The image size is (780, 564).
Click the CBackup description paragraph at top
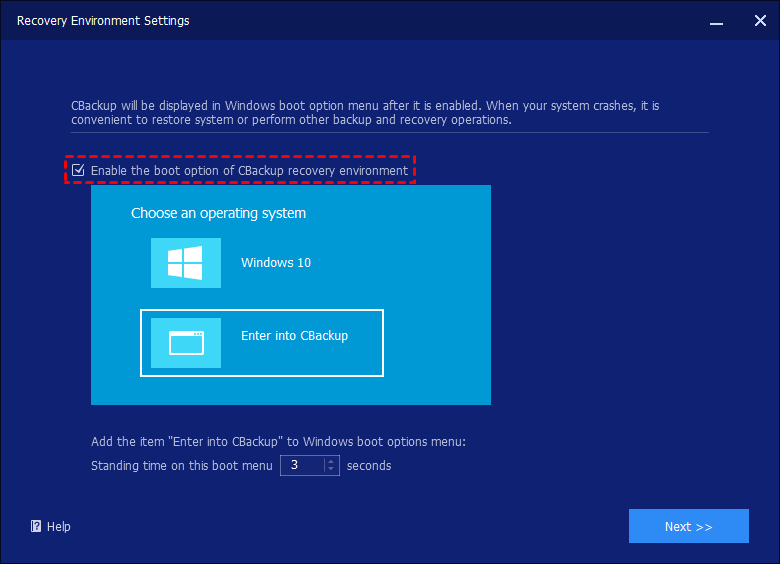click(365, 112)
